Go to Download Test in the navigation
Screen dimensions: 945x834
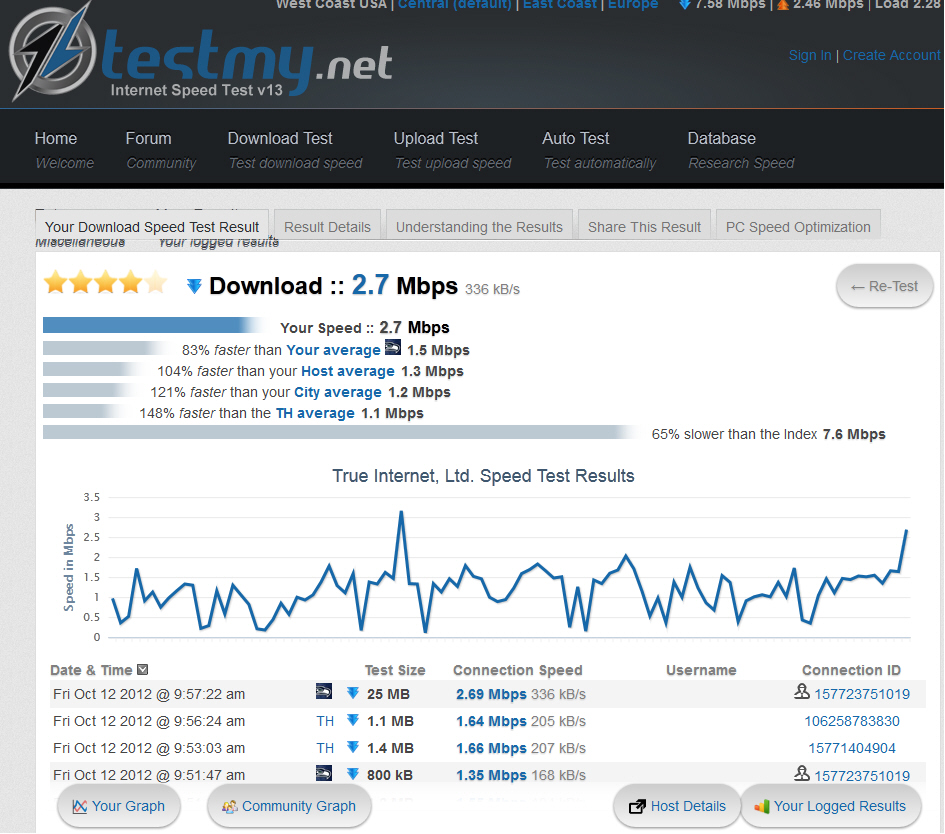[x=295, y=150]
